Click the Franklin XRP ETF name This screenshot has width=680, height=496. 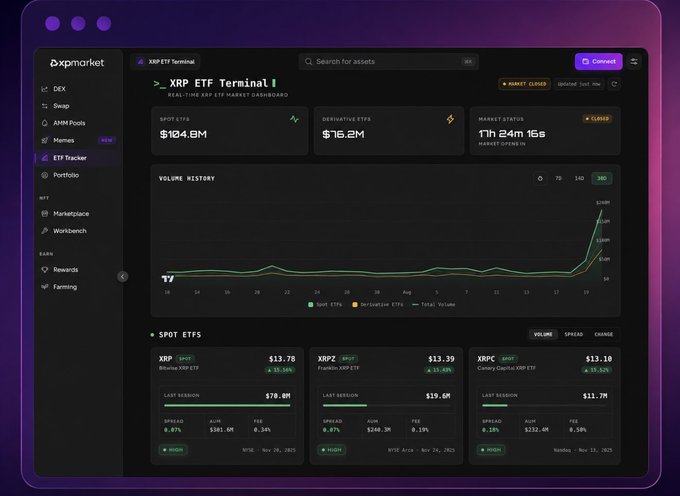tap(338, 368)
